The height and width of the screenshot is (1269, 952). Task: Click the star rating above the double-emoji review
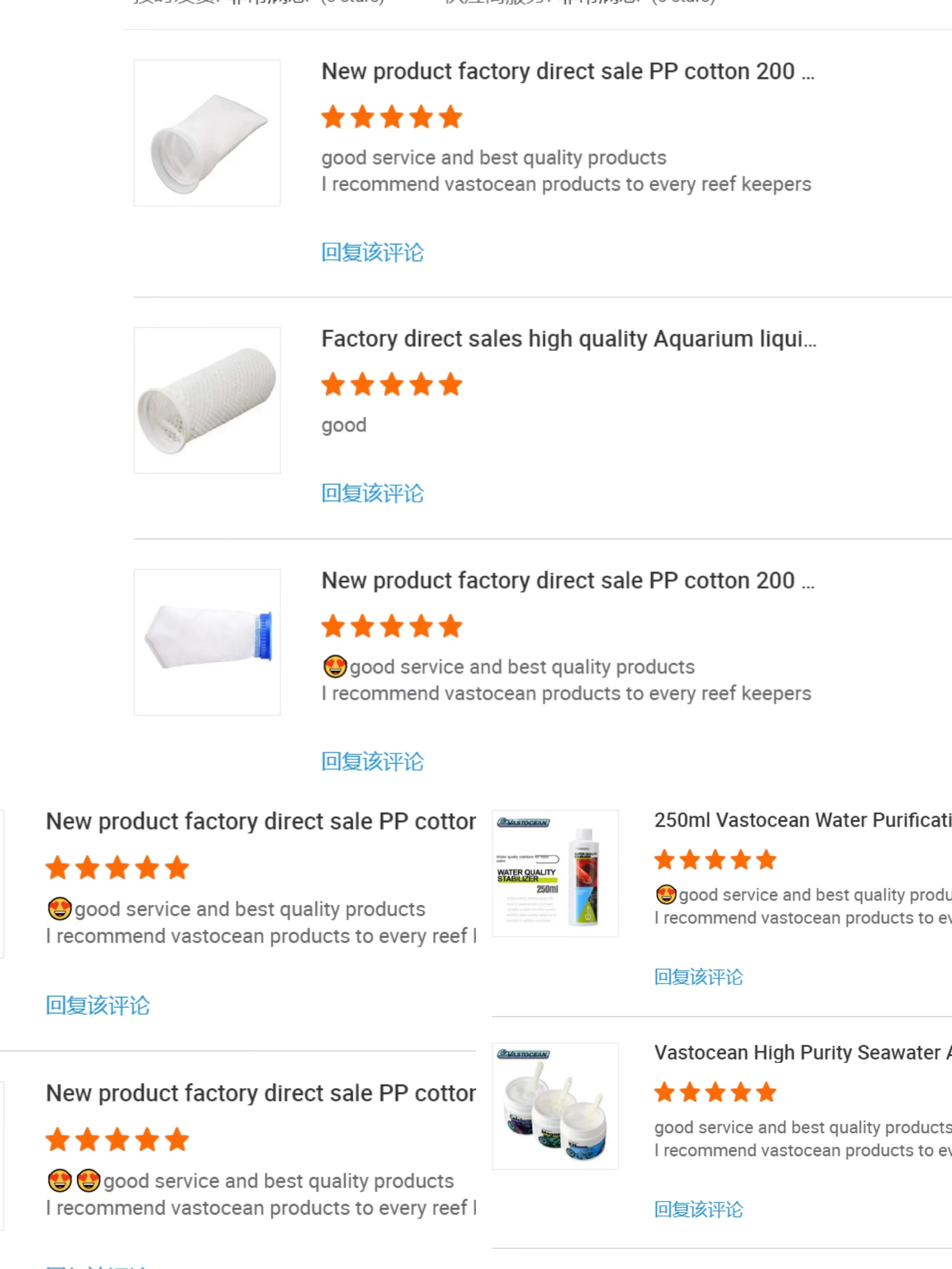[117, 1140]
